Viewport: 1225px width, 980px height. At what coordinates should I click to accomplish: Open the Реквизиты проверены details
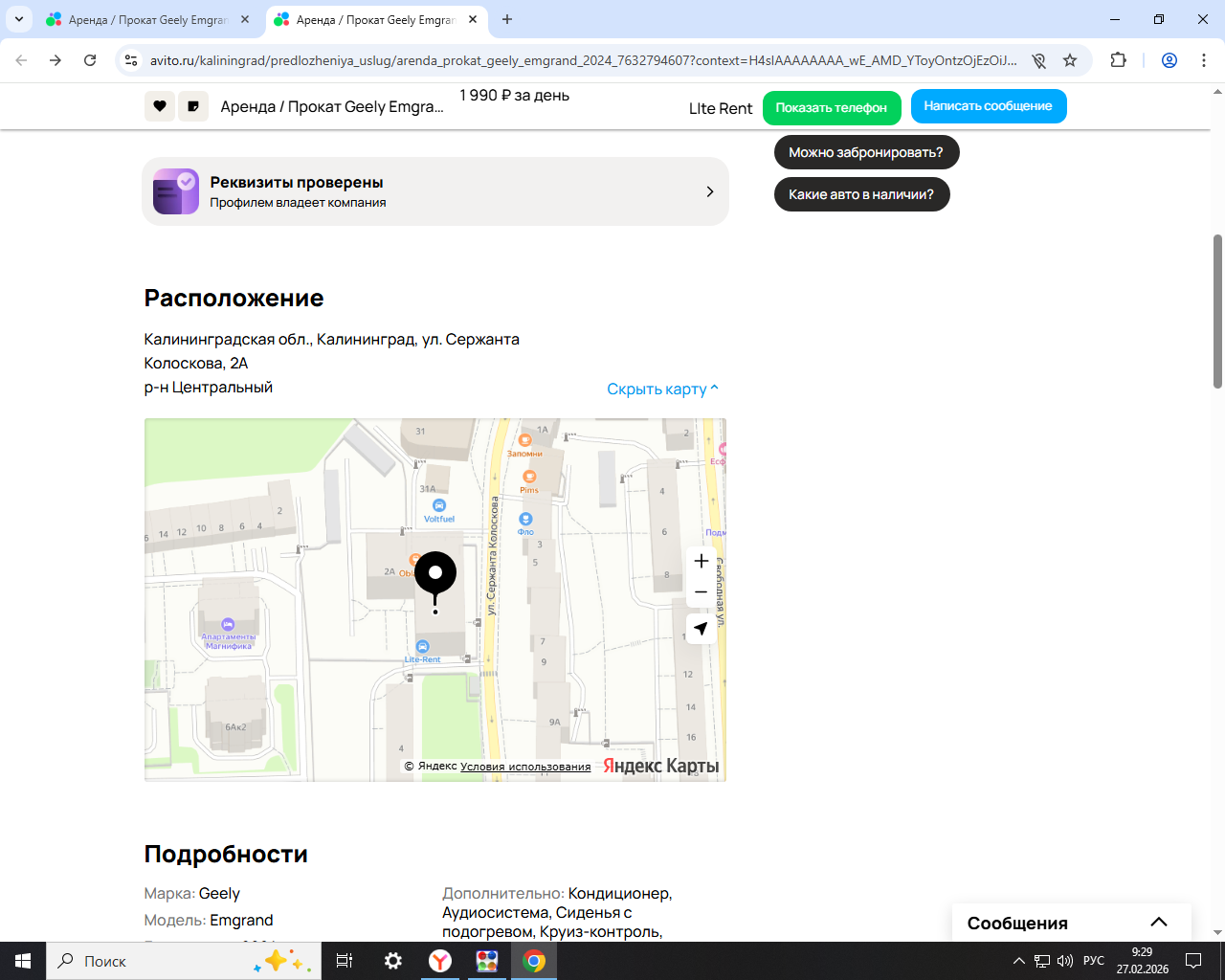click(x=435, y=191)
